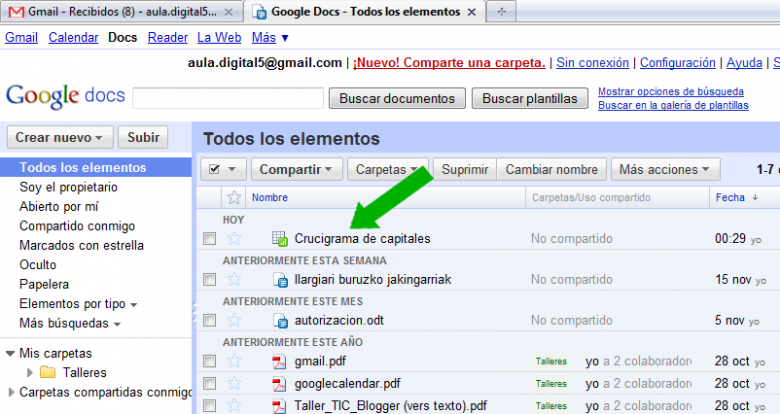Select Oculto in sidebar
This screenshot has height=414, width=780.
tap(38, 265)
